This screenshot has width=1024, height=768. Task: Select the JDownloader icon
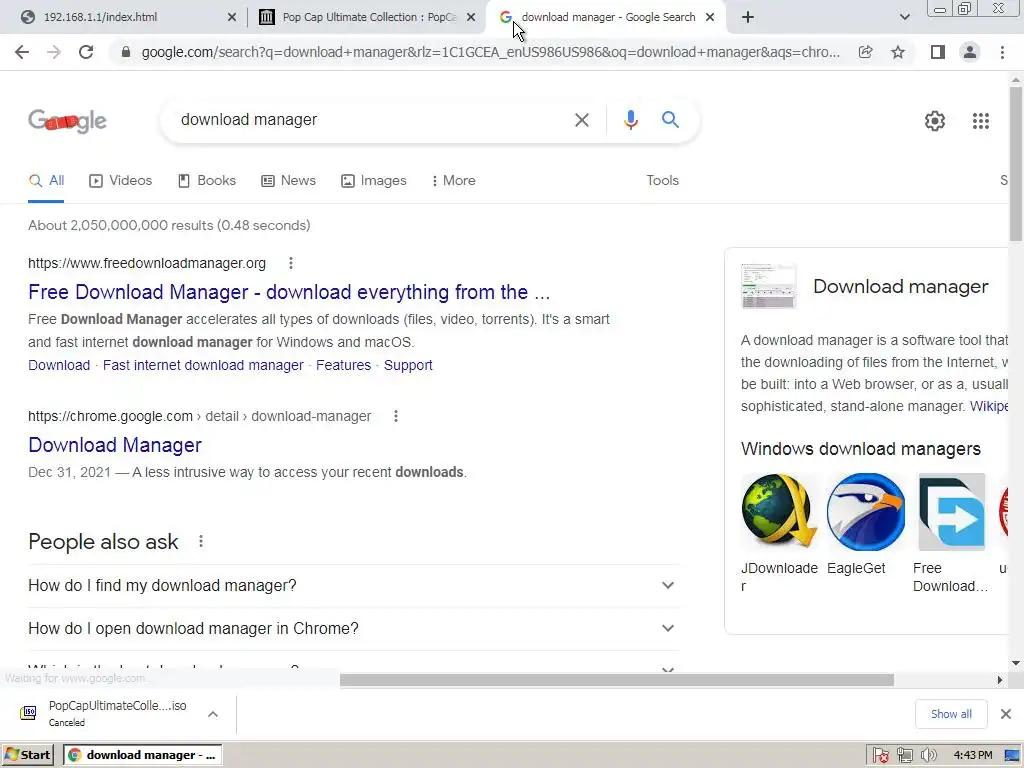tap(780, 511)
